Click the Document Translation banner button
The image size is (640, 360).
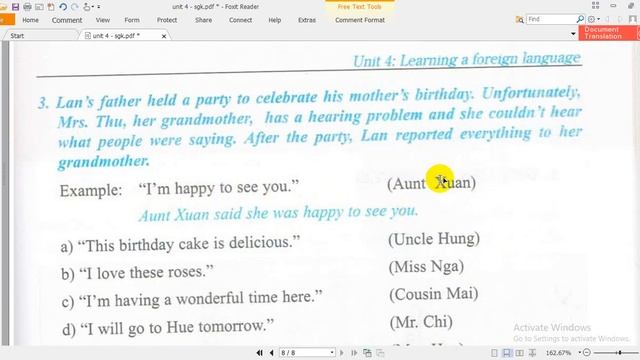coord(609,33)
